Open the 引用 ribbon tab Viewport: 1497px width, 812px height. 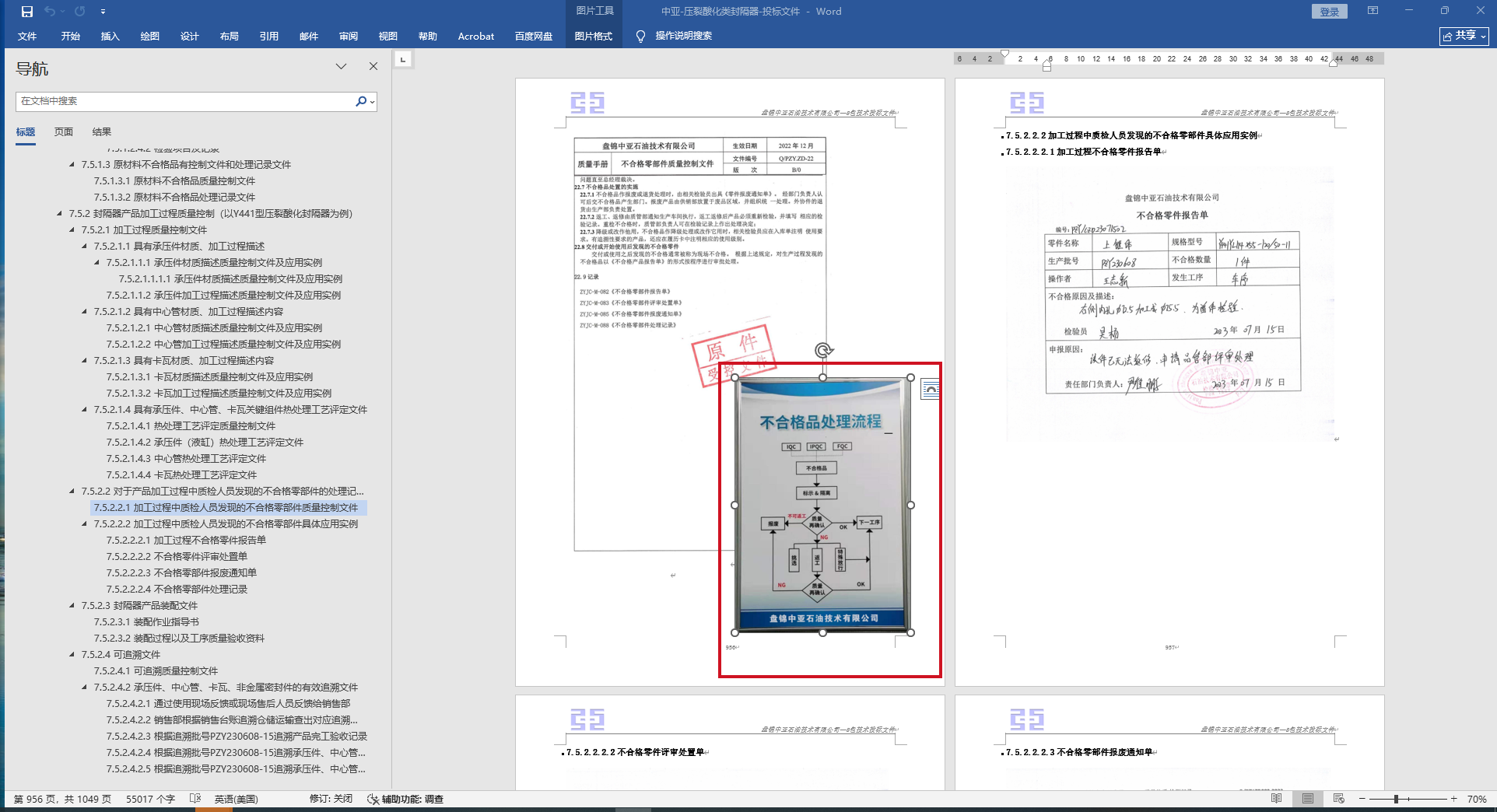click(x=269, y=36)
